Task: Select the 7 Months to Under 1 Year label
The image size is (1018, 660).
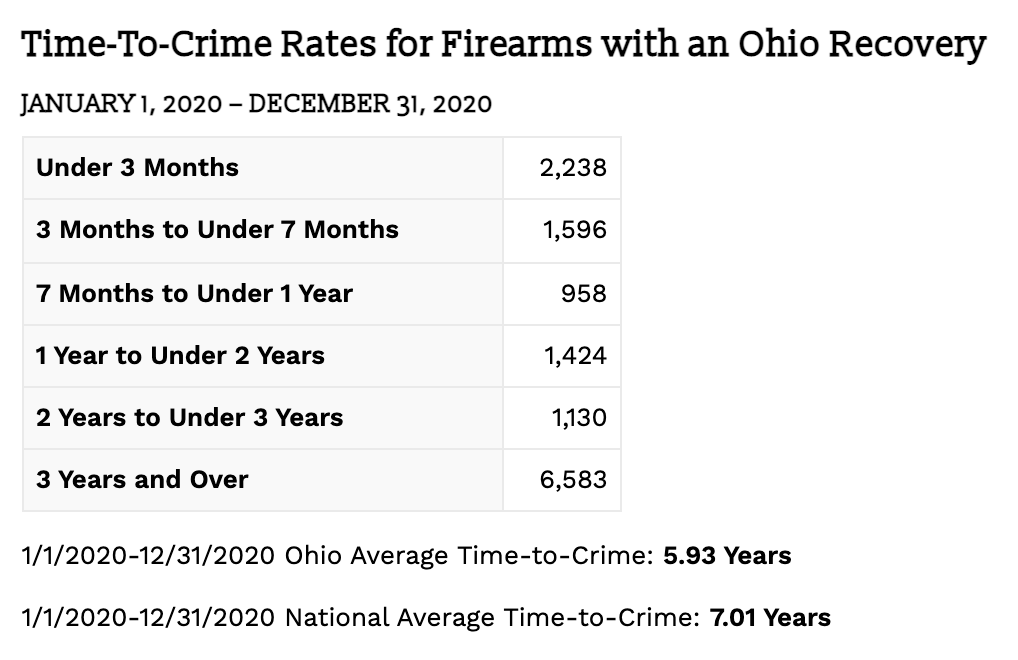Action: click(x=194, y=293)
